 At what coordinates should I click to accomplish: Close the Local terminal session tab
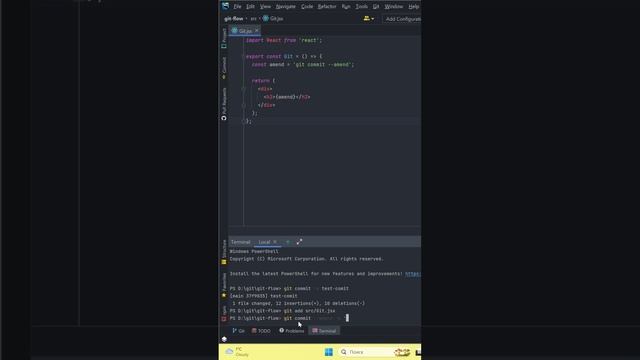click(275, 242)
